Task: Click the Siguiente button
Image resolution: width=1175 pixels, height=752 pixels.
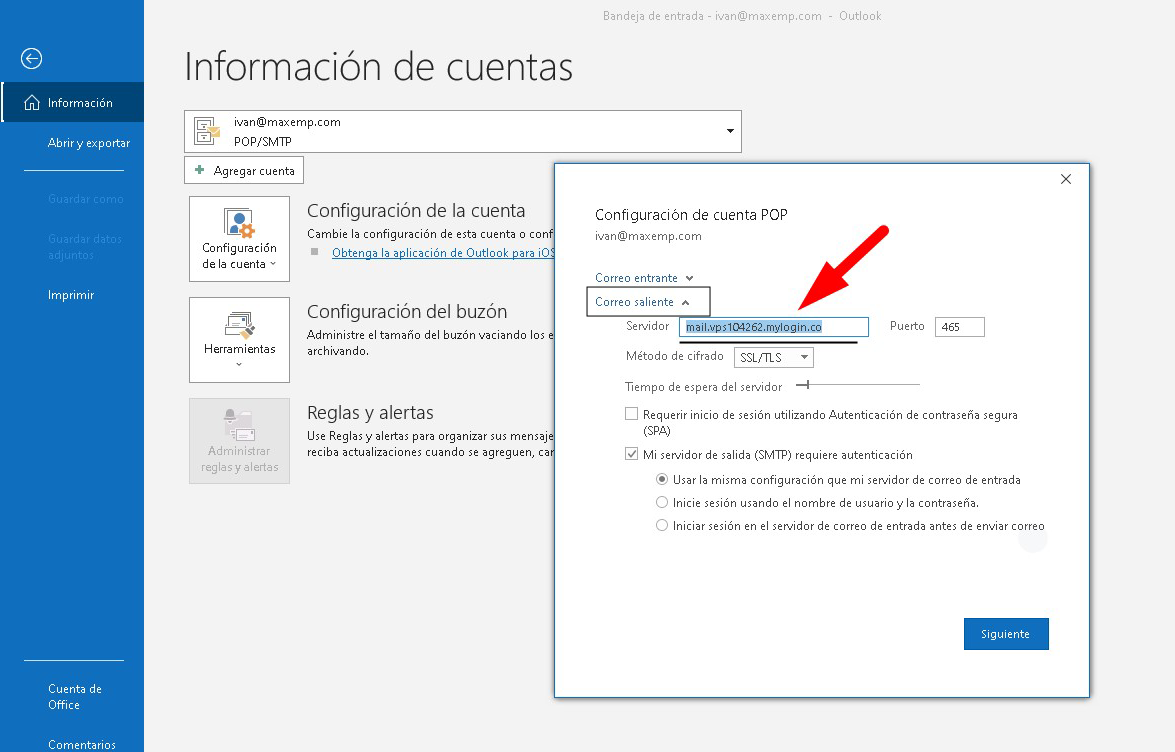Action: pos(1005,634)
